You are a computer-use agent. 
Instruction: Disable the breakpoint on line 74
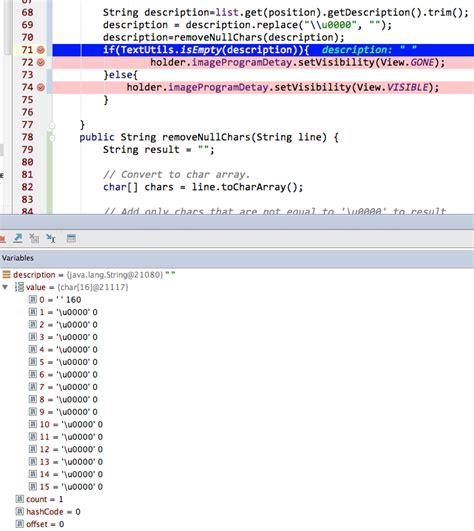click(x=41, y=87)
